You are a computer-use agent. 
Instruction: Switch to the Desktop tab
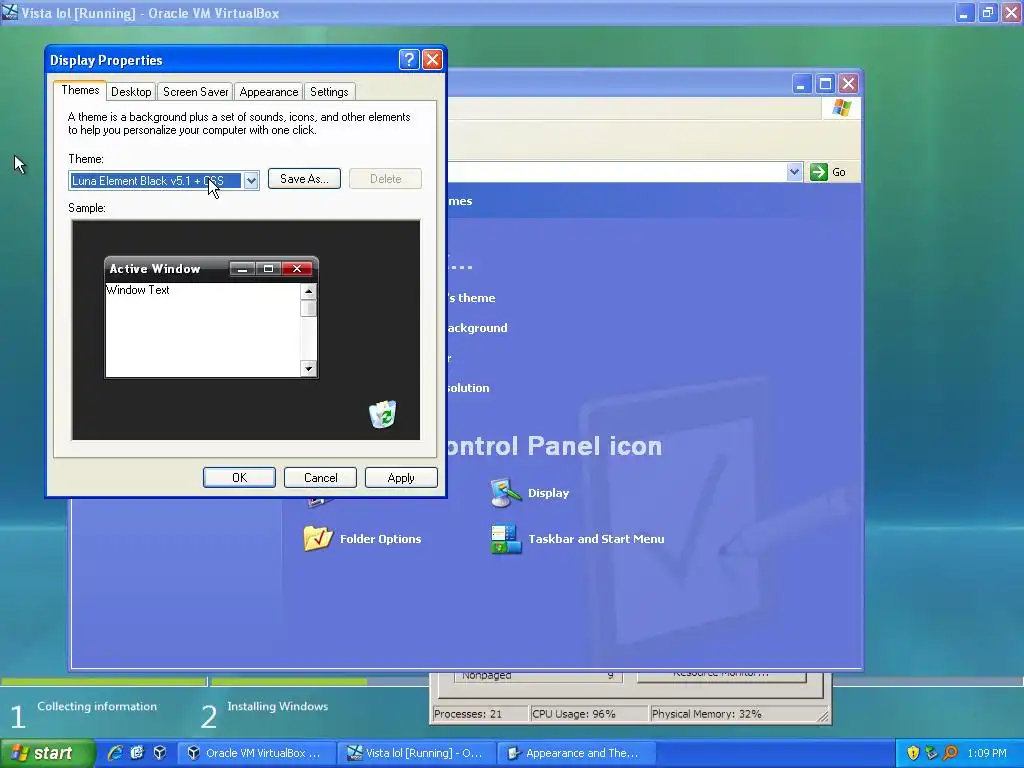(x=131, y=92)
